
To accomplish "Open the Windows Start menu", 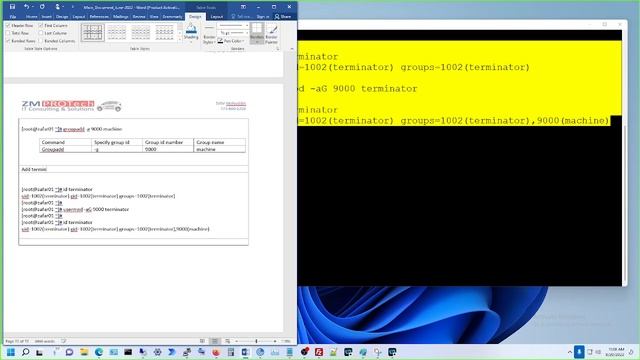I will pyautogui.click(x=11, y=352).
